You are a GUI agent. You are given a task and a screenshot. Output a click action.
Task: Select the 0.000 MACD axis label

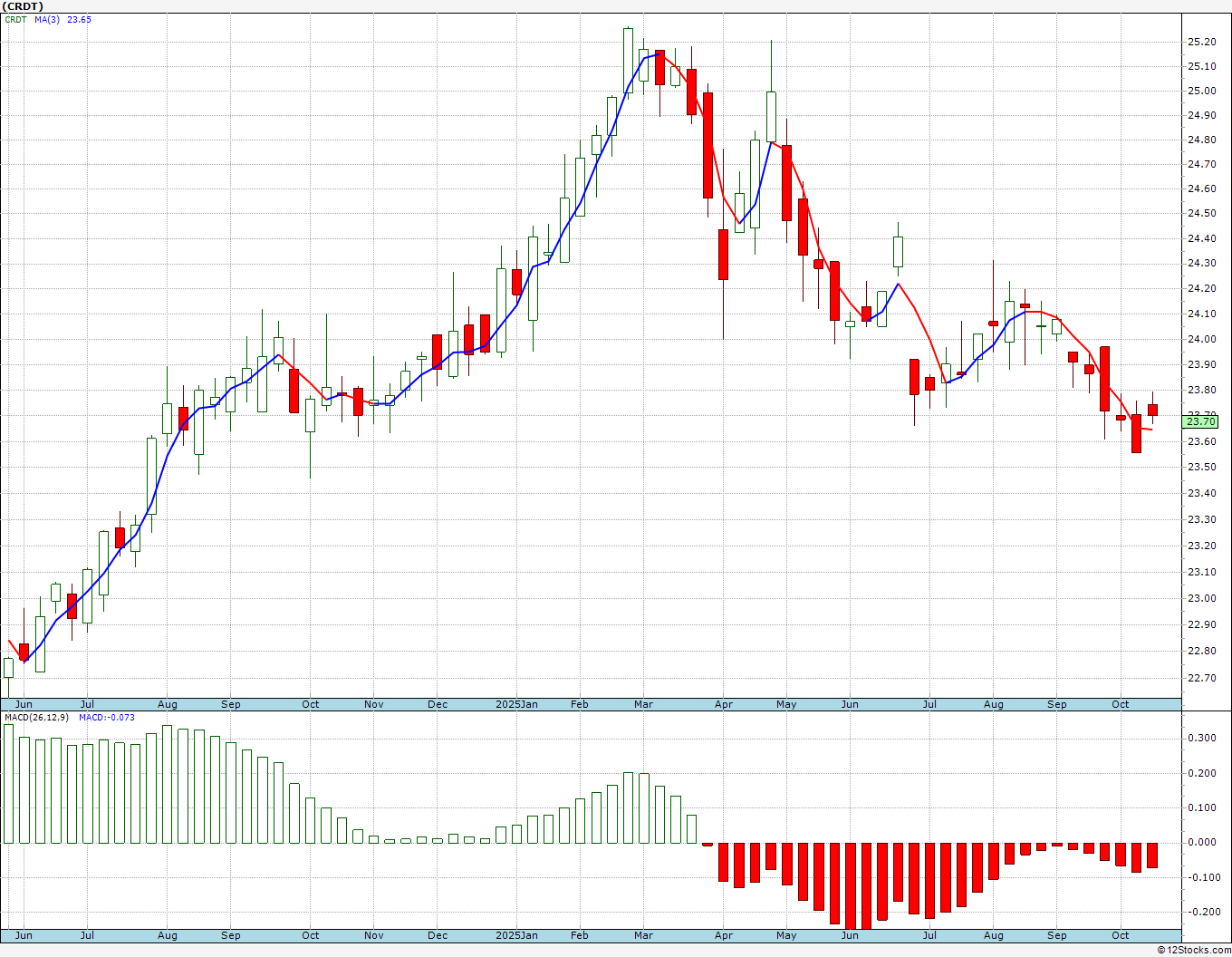(1201, 842)
